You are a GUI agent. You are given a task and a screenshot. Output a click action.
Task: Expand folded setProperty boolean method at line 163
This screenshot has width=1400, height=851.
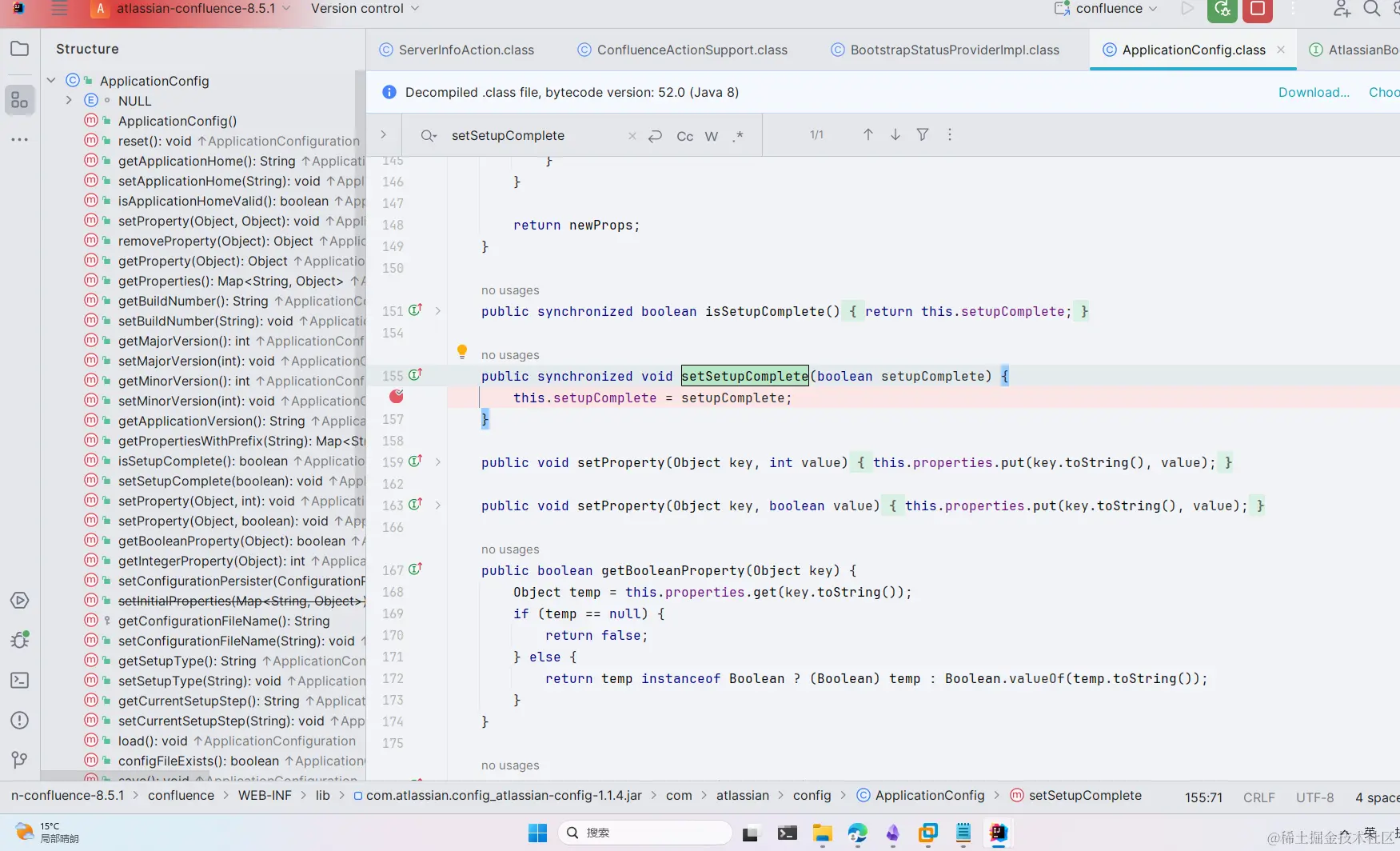pos(438,505)
